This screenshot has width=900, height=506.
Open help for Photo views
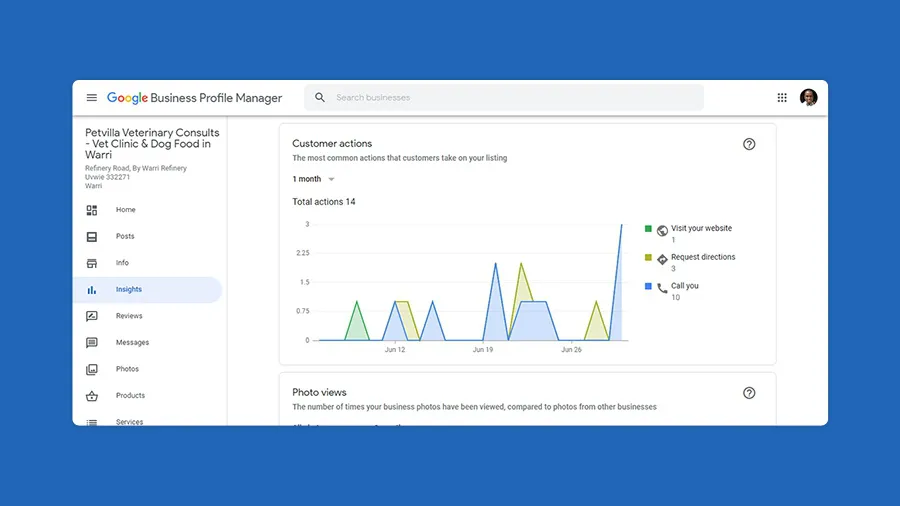[x=749, y=393]
